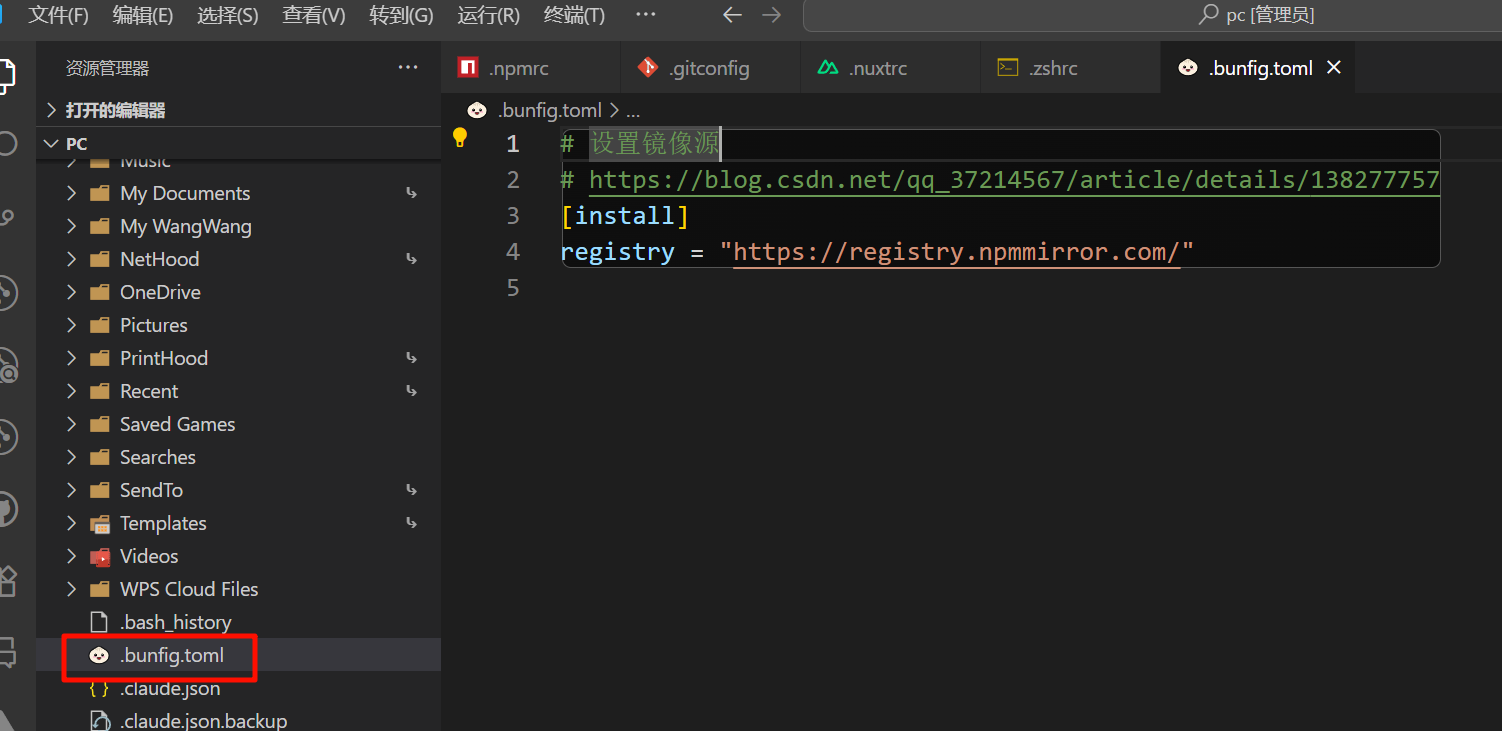Expand the 打开的编辑器 section

pyautogui.click(x=52, y=110)
